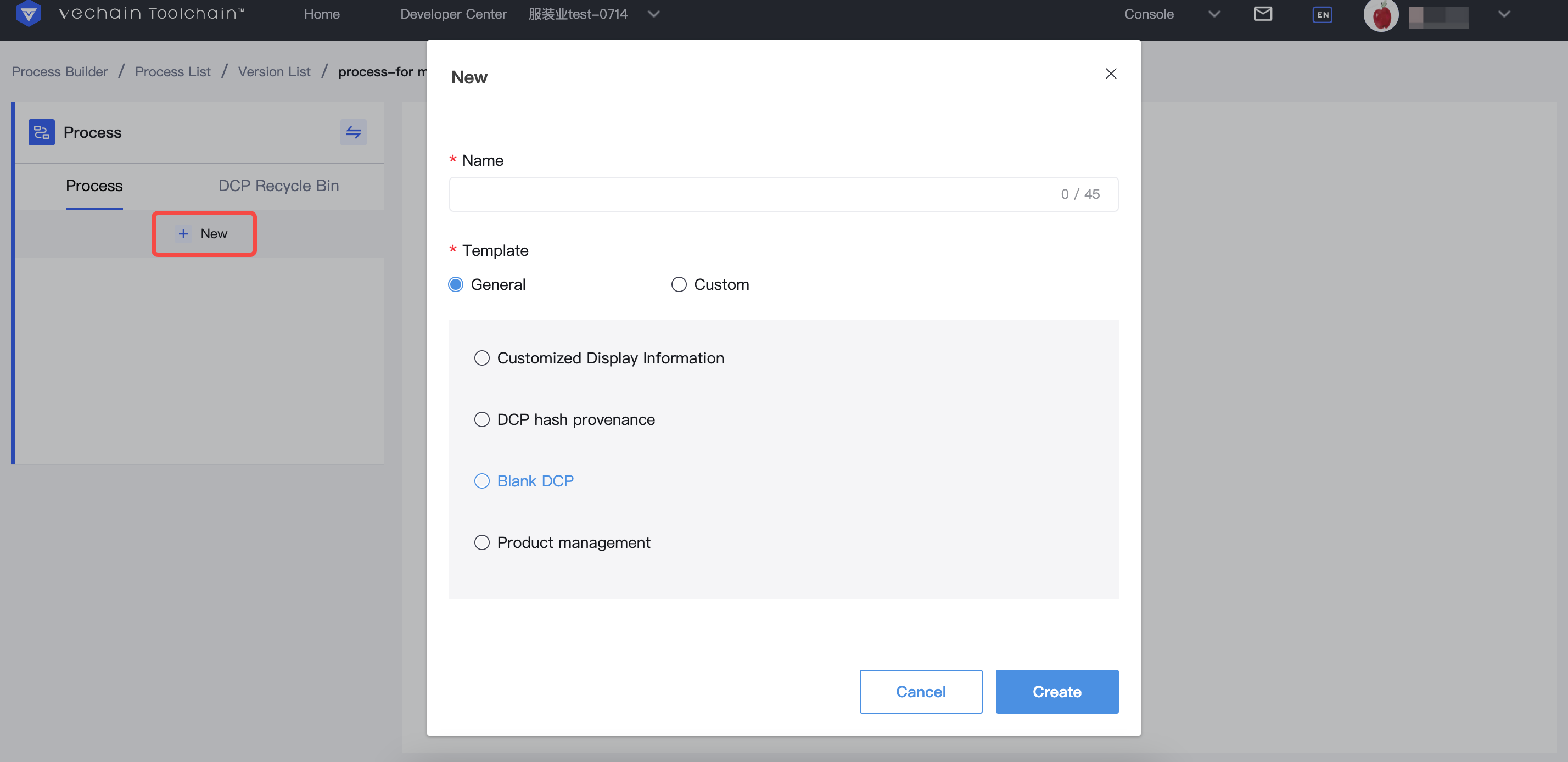Open the mail inbox icon

(1263, 13)
